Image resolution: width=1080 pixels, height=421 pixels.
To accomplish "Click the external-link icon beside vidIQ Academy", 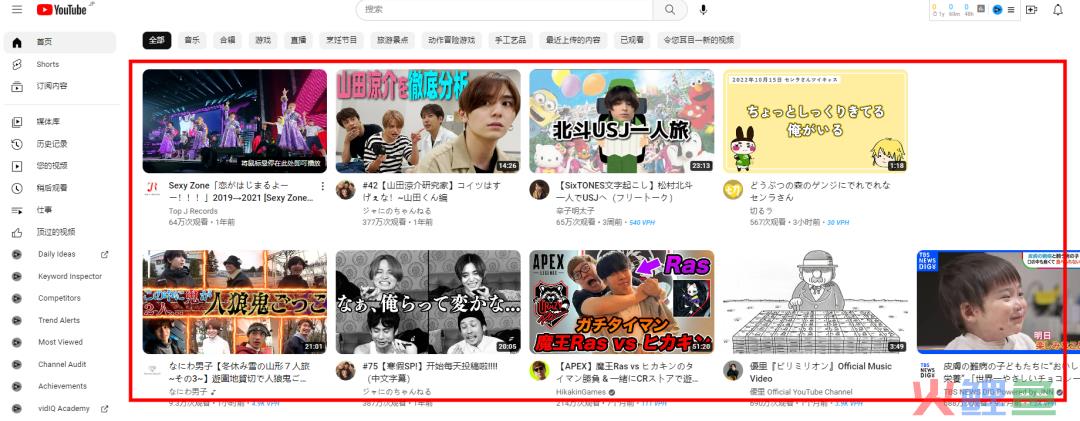I will coord(105,409).
